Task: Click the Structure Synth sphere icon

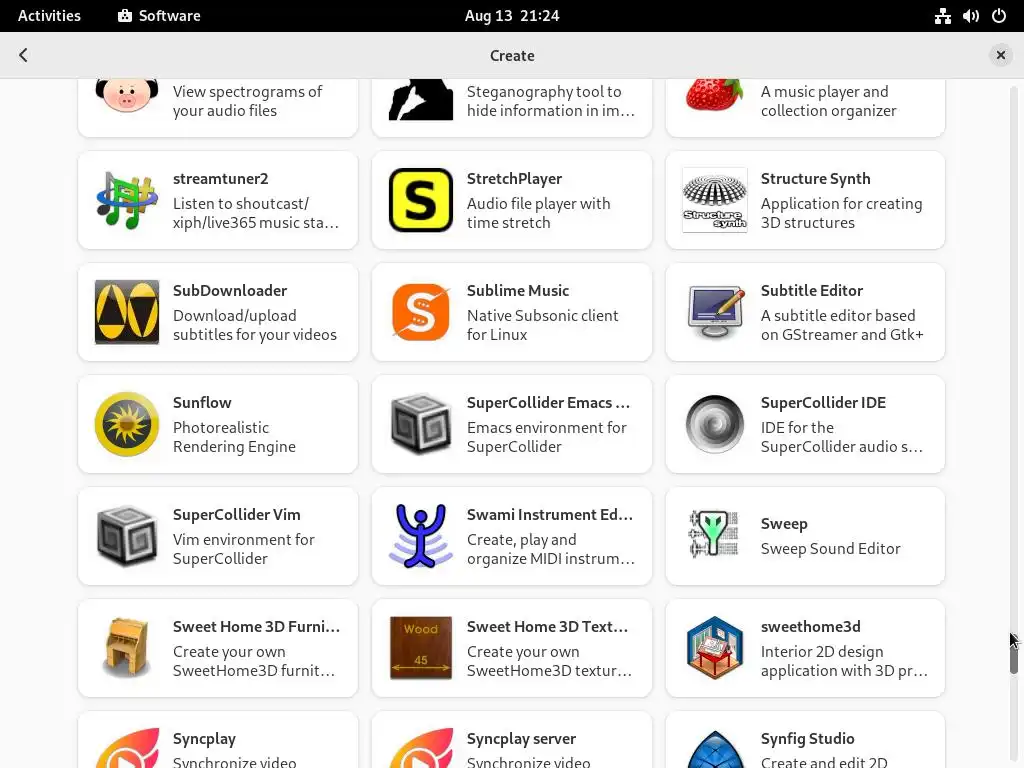Action: (x=714, y=200)
